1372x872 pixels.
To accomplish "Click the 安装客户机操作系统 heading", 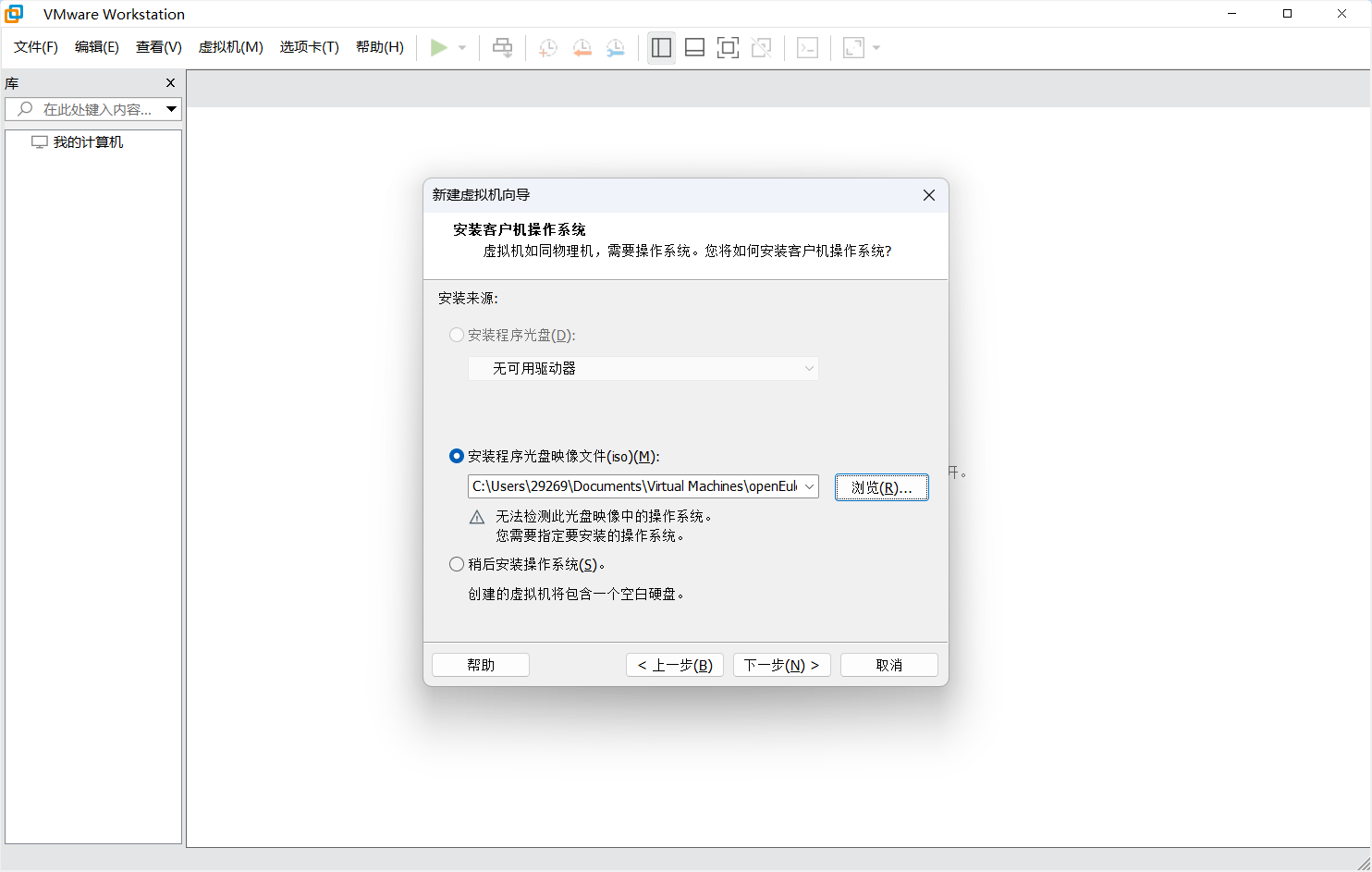I will pyautogui.click(x=520, y=229).
